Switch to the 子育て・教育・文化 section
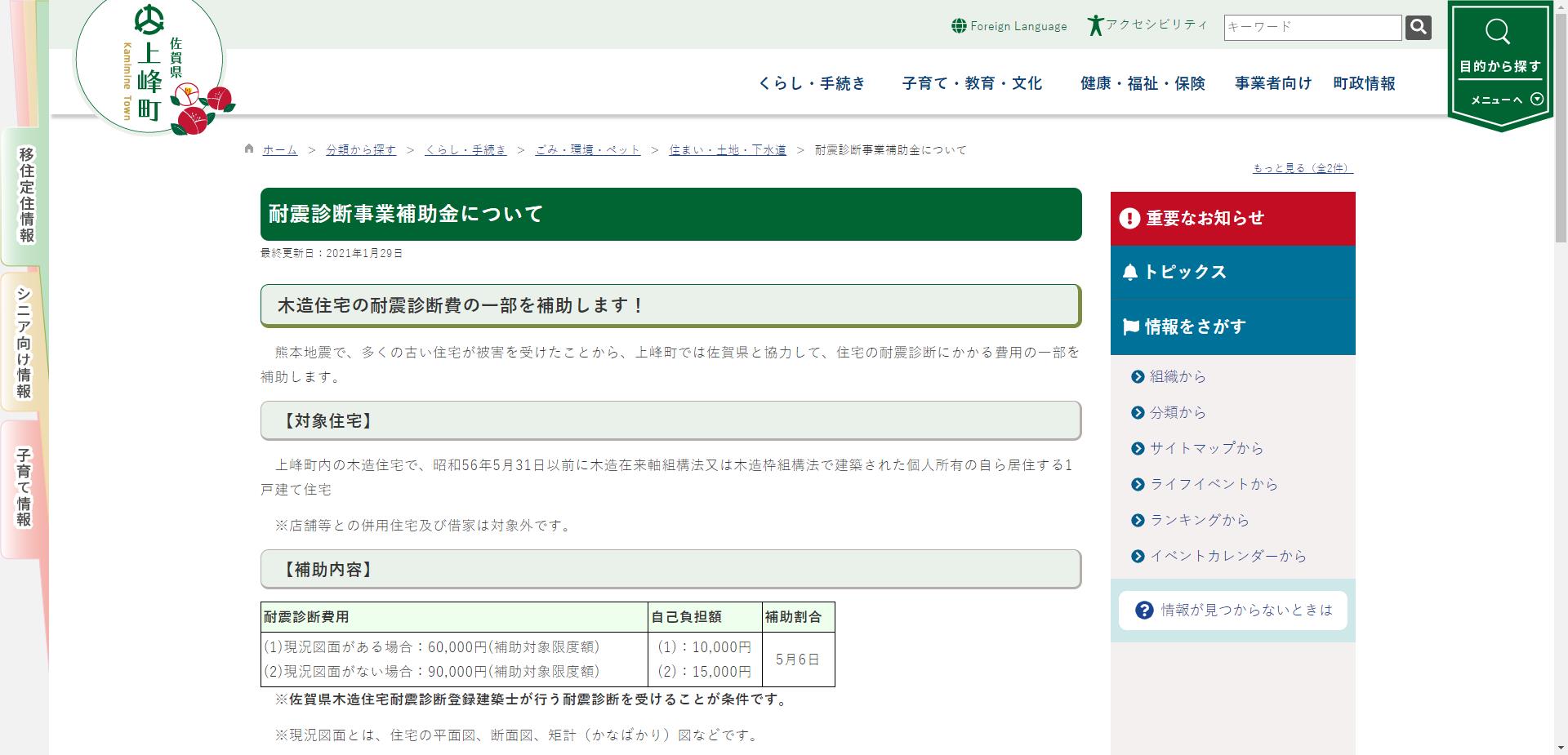 [971, 83]
